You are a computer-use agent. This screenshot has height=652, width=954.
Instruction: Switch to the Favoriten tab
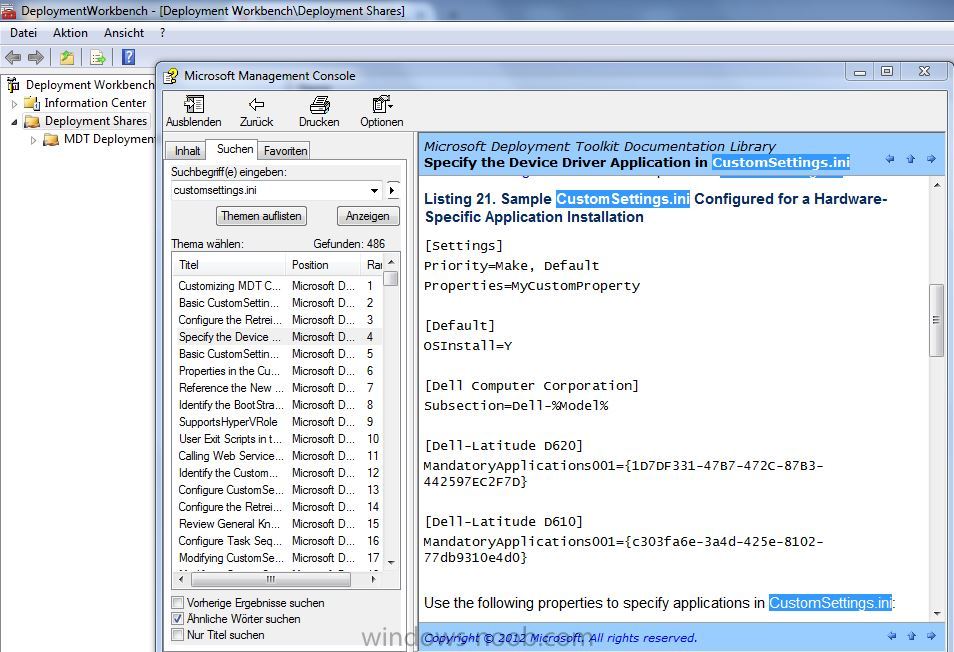click(x=285, y=150)
